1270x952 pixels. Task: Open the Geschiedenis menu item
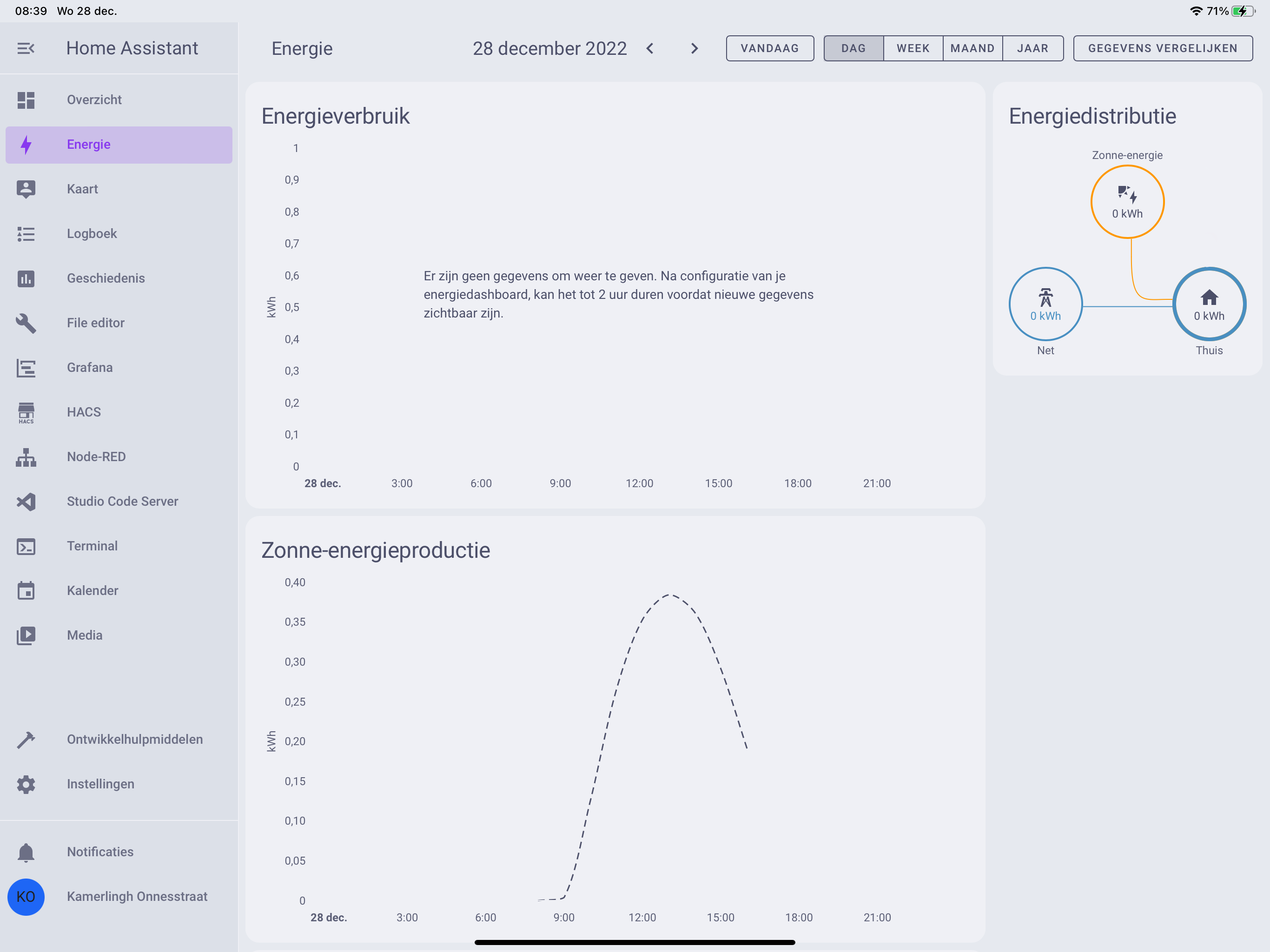tap(106, 278)
